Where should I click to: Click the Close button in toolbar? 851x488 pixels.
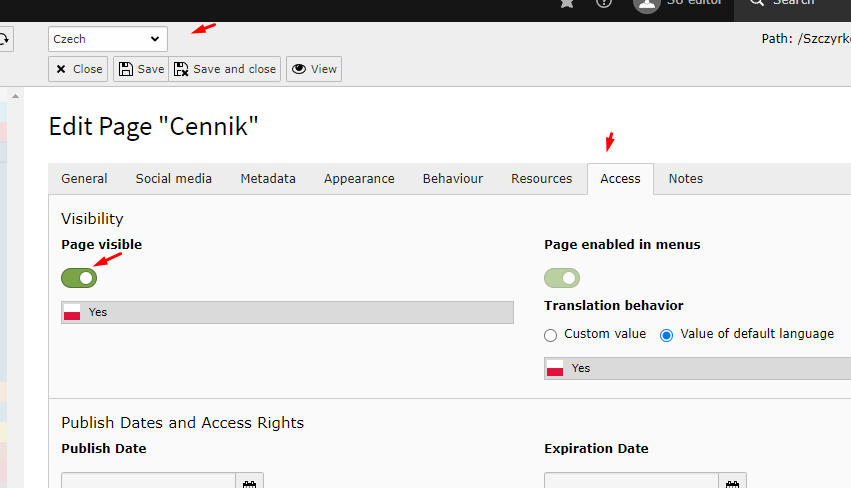(x=79, y=69)
